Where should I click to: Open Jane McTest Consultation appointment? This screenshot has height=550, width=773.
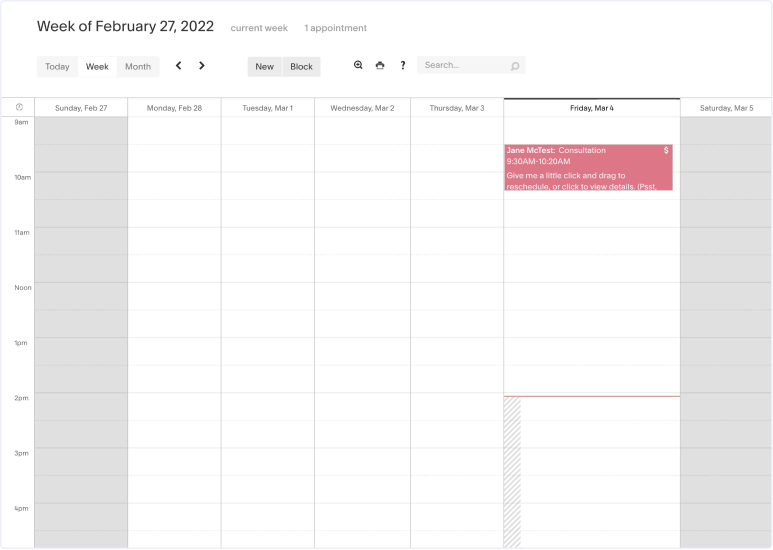coord(588,168)
